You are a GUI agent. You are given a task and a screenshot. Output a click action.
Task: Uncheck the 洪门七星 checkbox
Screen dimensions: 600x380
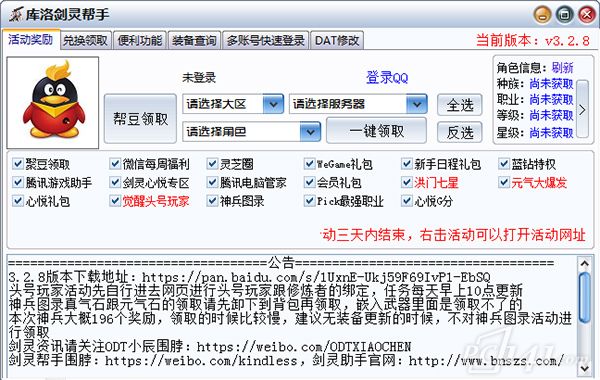click(x=406, y=183)
